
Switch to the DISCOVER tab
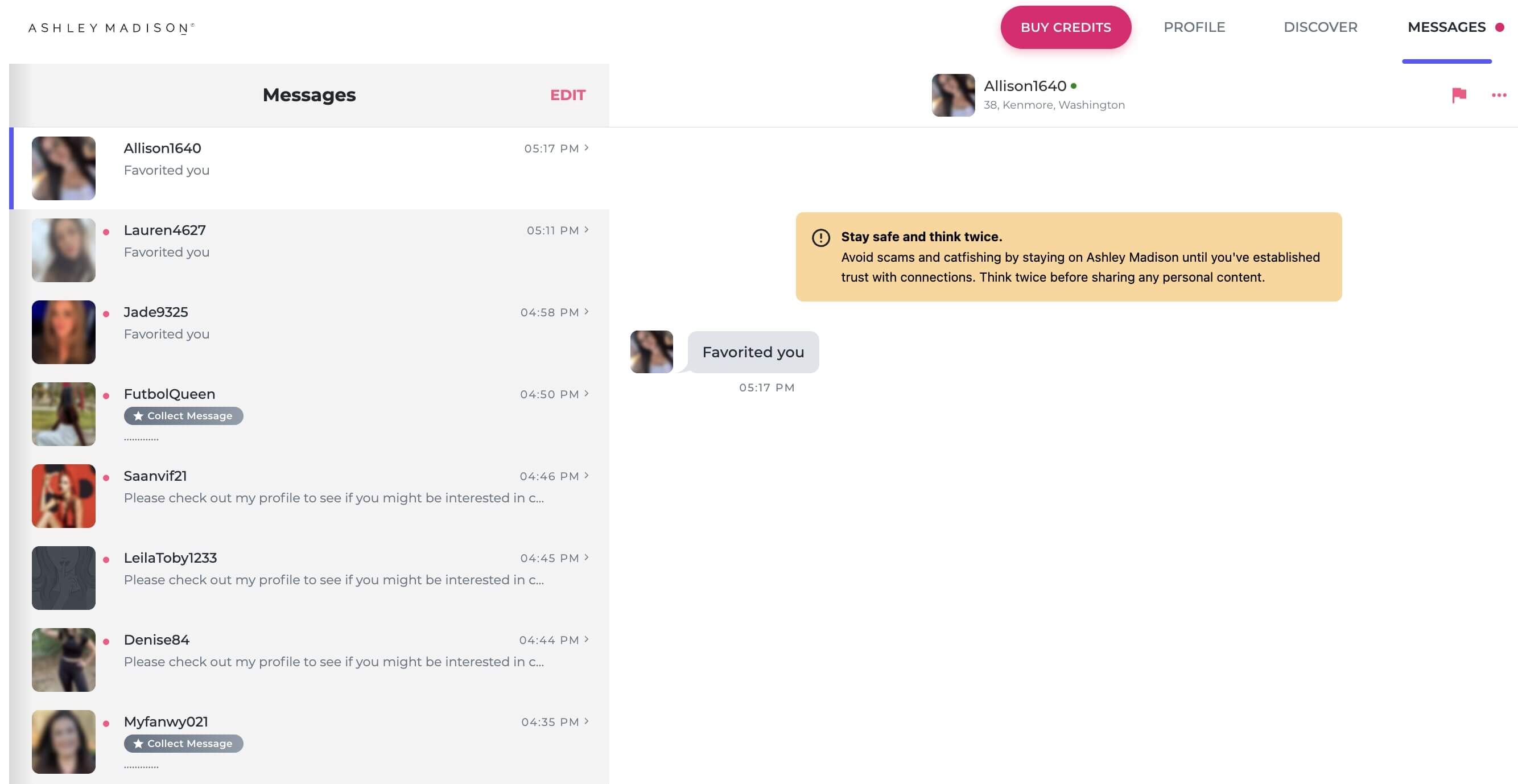[x=1321, y=27]
